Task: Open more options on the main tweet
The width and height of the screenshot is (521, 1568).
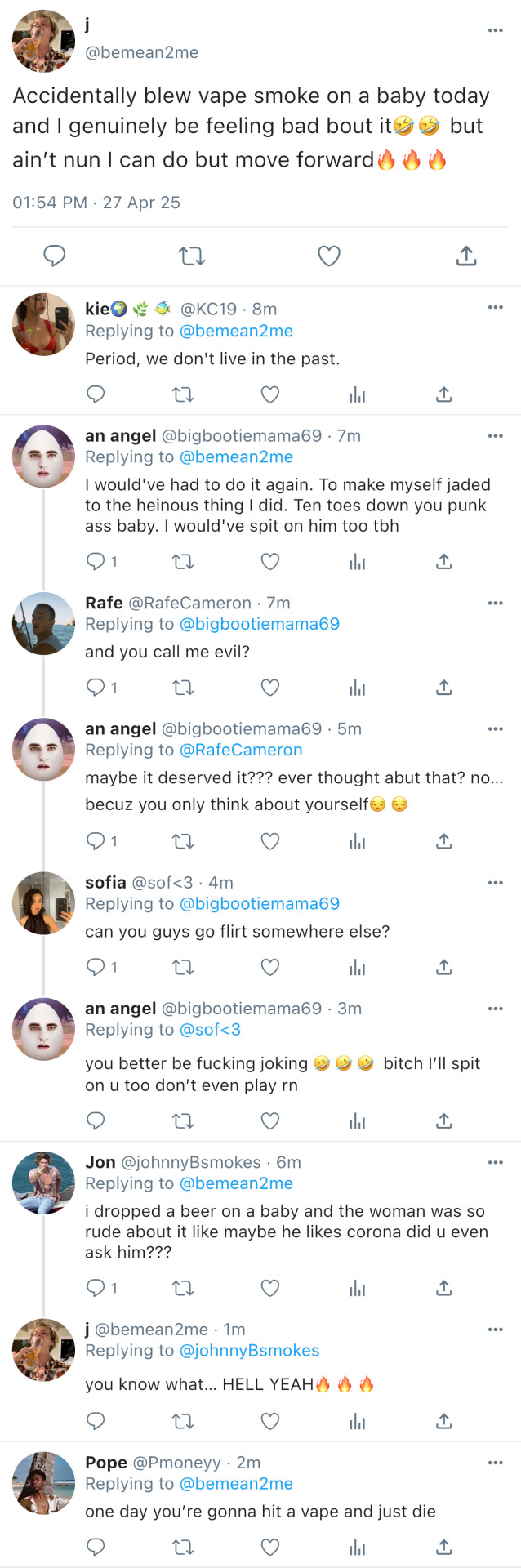Action: coord(495,30)
